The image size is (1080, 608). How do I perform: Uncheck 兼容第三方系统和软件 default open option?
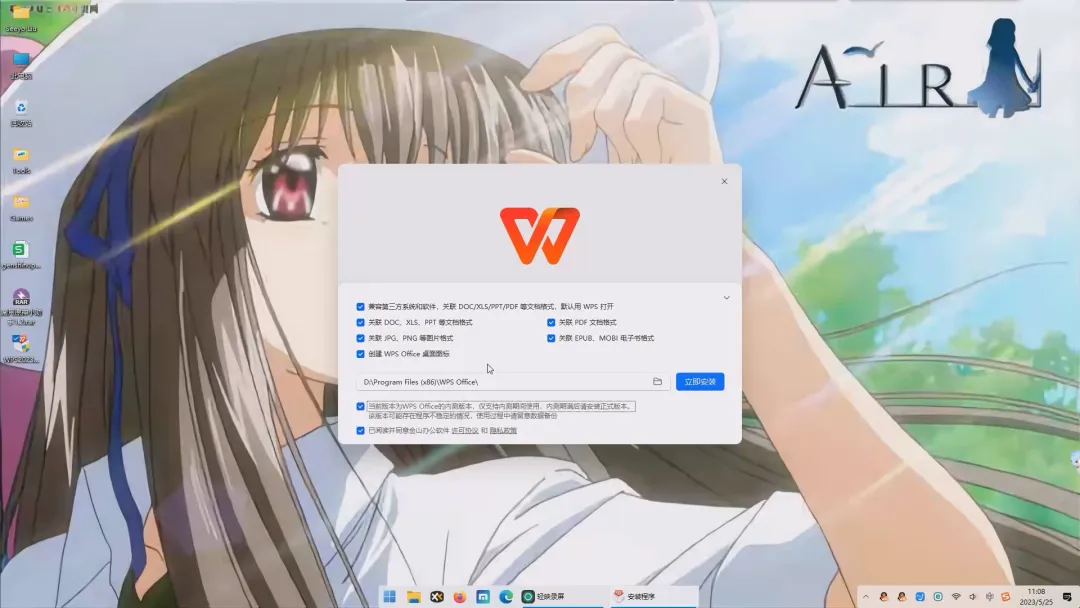(x=360, y=306)
